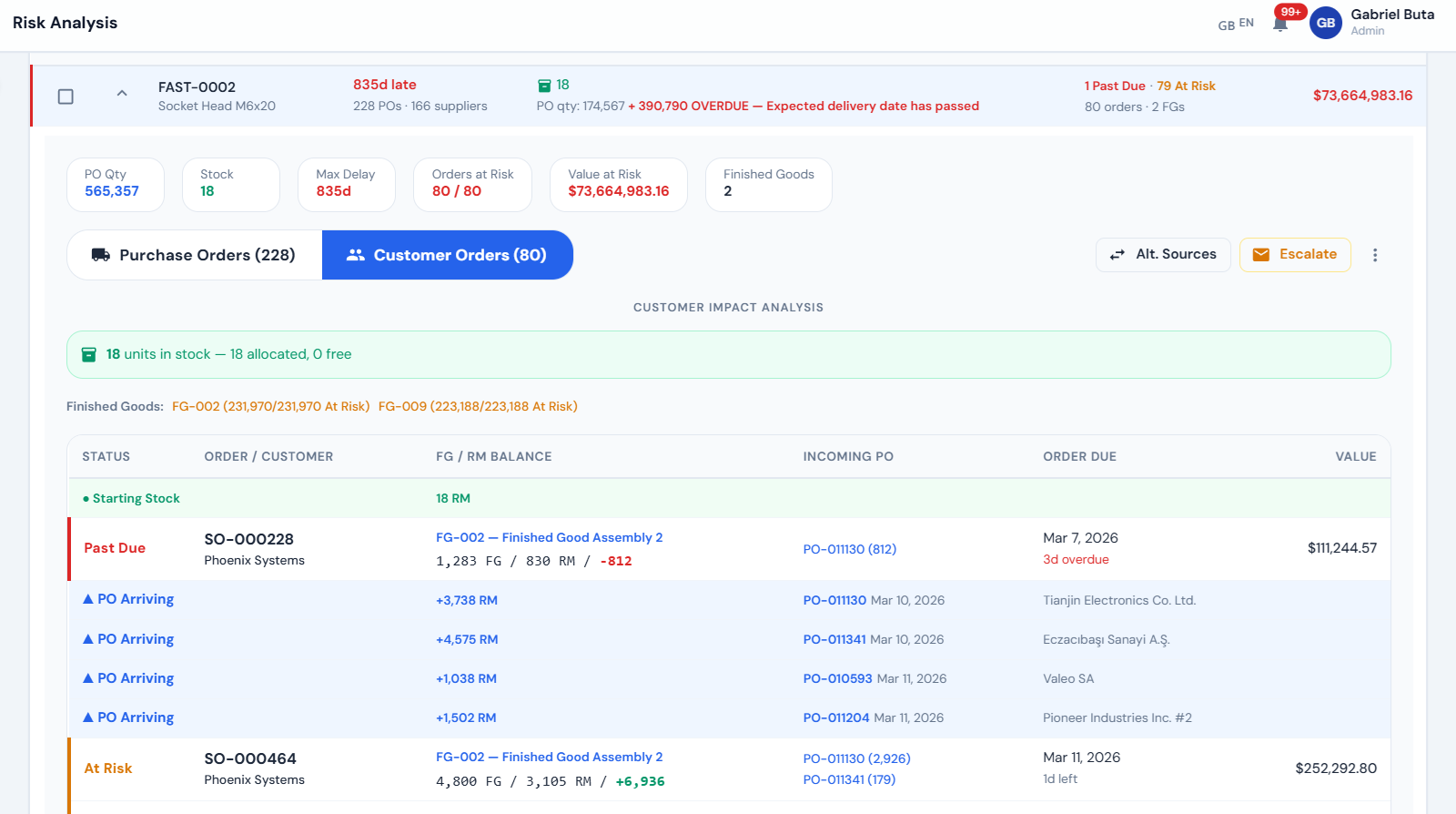The height and width of the screenshot is (814, 1456).
Task: Open PO-011130 (812) incoming PO link
Action: (x=849, y=549)
